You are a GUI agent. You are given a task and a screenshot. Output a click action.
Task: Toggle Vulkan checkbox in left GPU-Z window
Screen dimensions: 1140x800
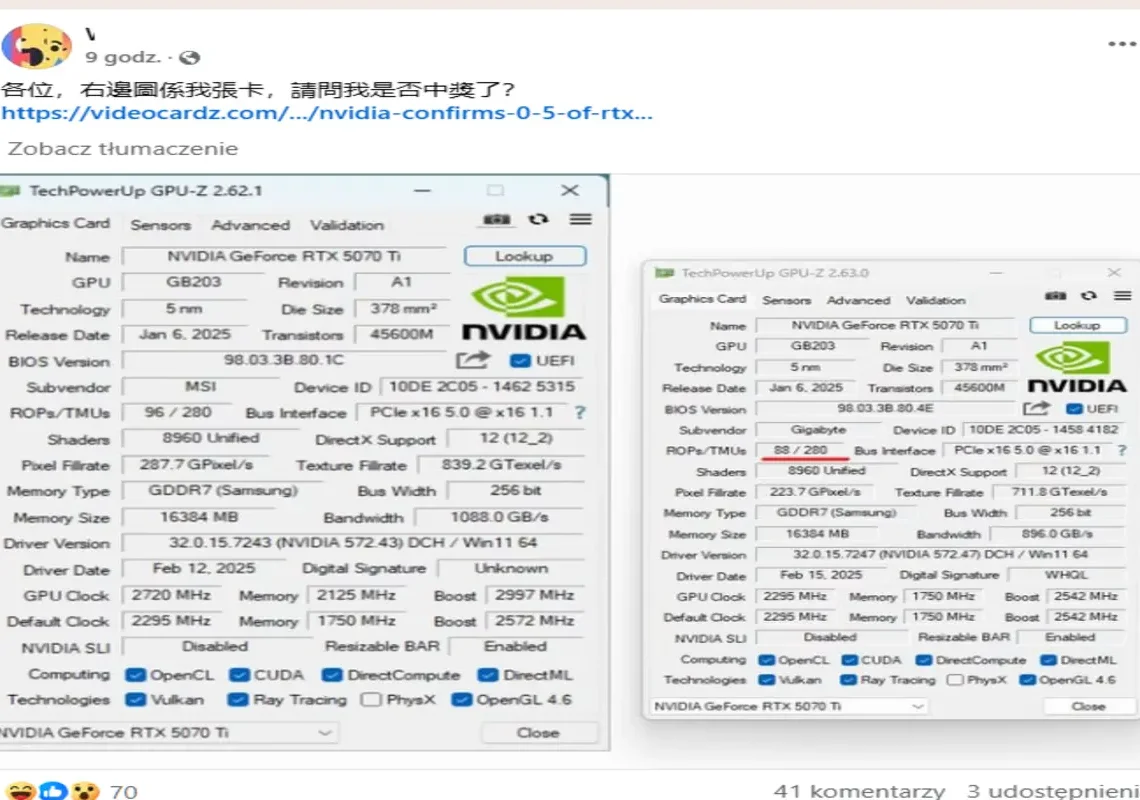click(135, 700)
